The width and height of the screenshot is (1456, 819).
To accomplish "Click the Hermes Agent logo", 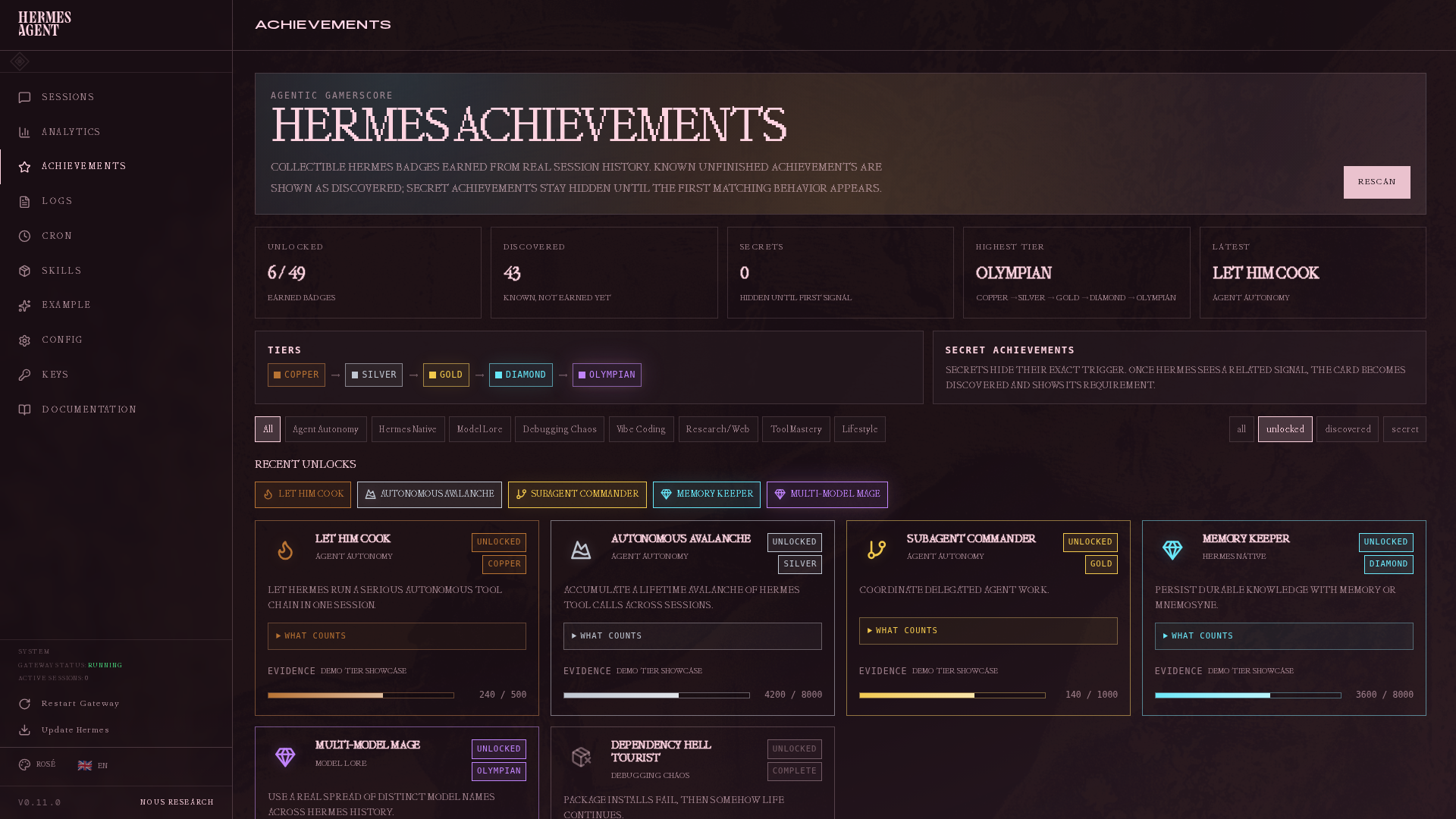I will (x=45, y=24).
